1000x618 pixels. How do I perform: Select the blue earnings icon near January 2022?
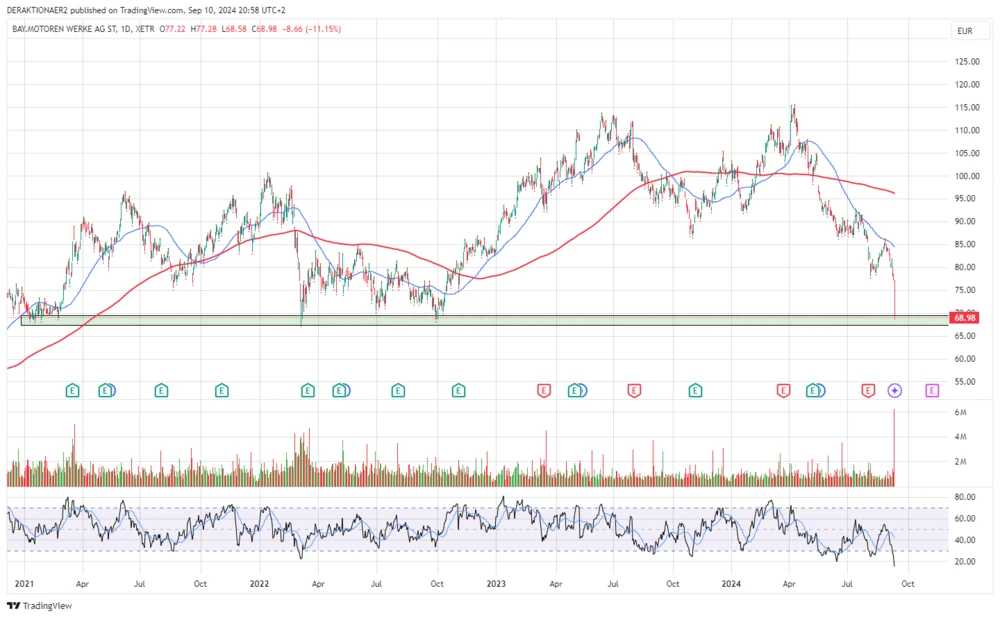point(340,391)
